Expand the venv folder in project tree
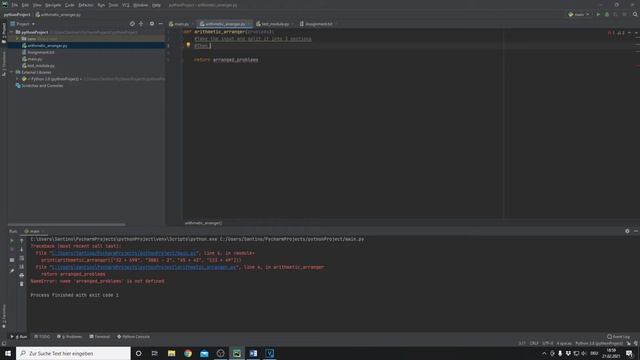The image size is (640, 360). tap(18, 39)
